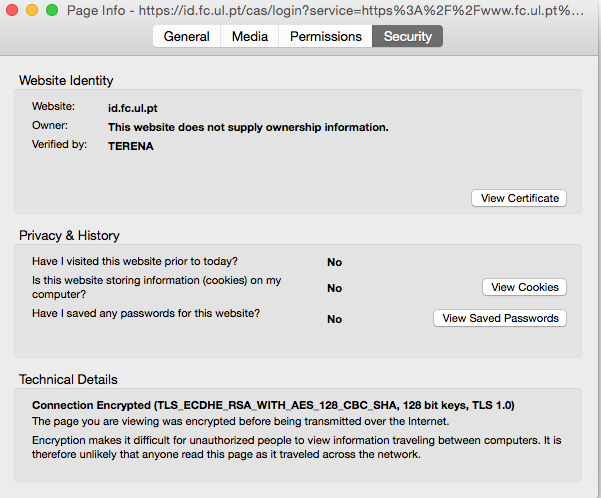The height and width of the screenshot is (498, 601).
Task: Click the Website Identity section heading
Action: coord(66,80)
